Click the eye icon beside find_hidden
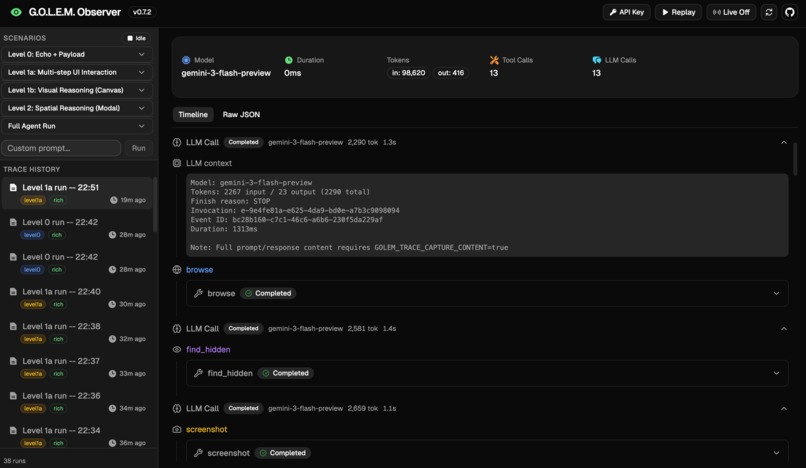Image resolution: width=806 pixels, height=468 pixels. click(x=177, y=349)
